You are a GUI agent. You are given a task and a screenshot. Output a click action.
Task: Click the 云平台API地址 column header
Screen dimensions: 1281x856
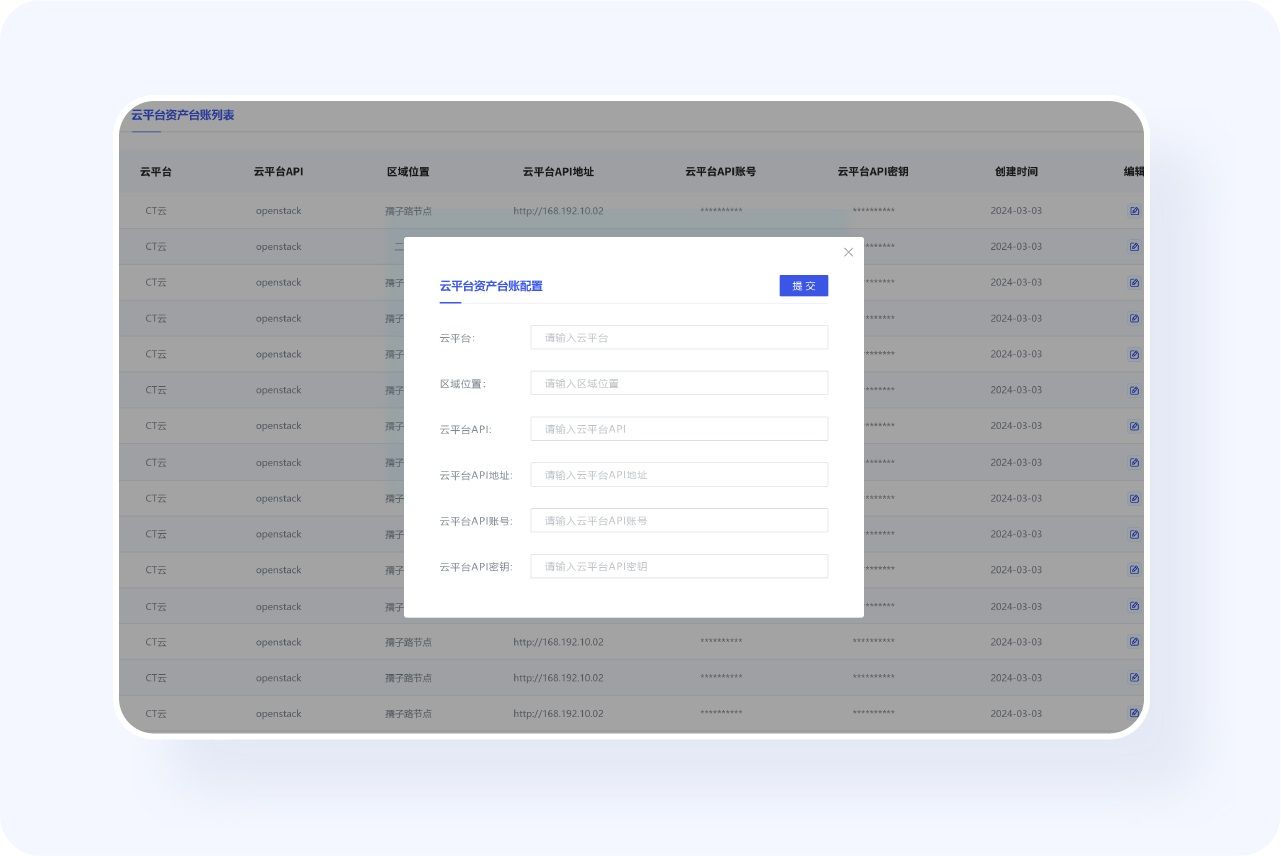pos(558,172)
